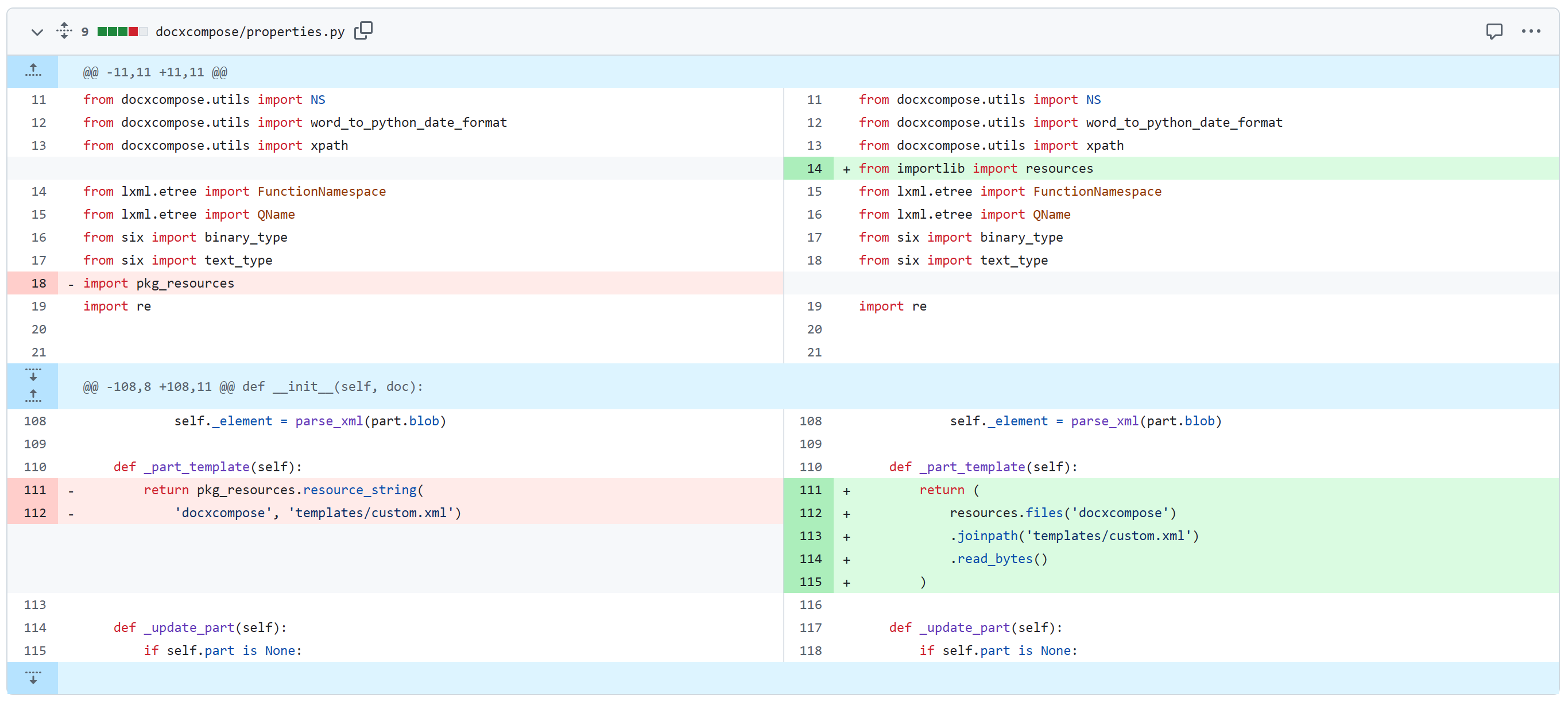1568x702 pixels.
Task: Click the changed lines count 9
Action: (84, 32)
